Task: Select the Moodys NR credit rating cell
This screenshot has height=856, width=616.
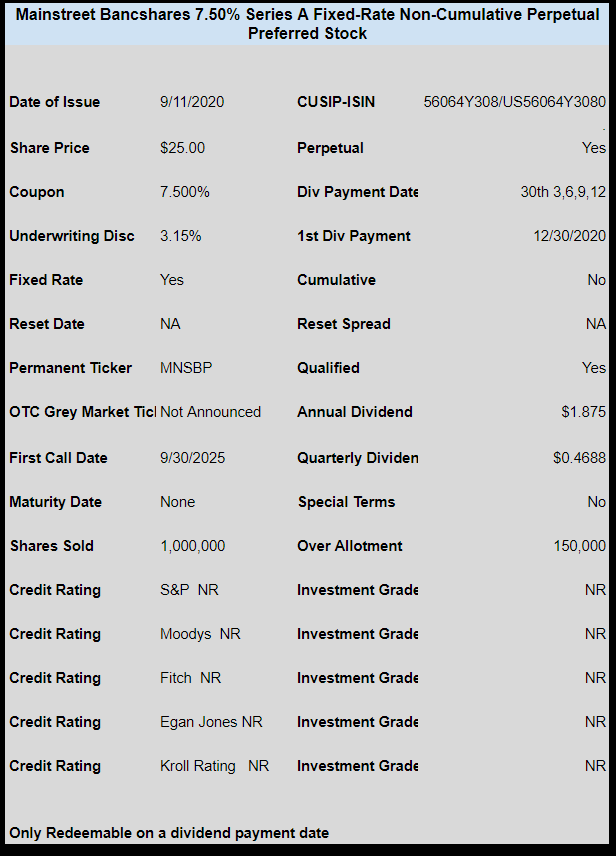Action: [x=200, y=634]
